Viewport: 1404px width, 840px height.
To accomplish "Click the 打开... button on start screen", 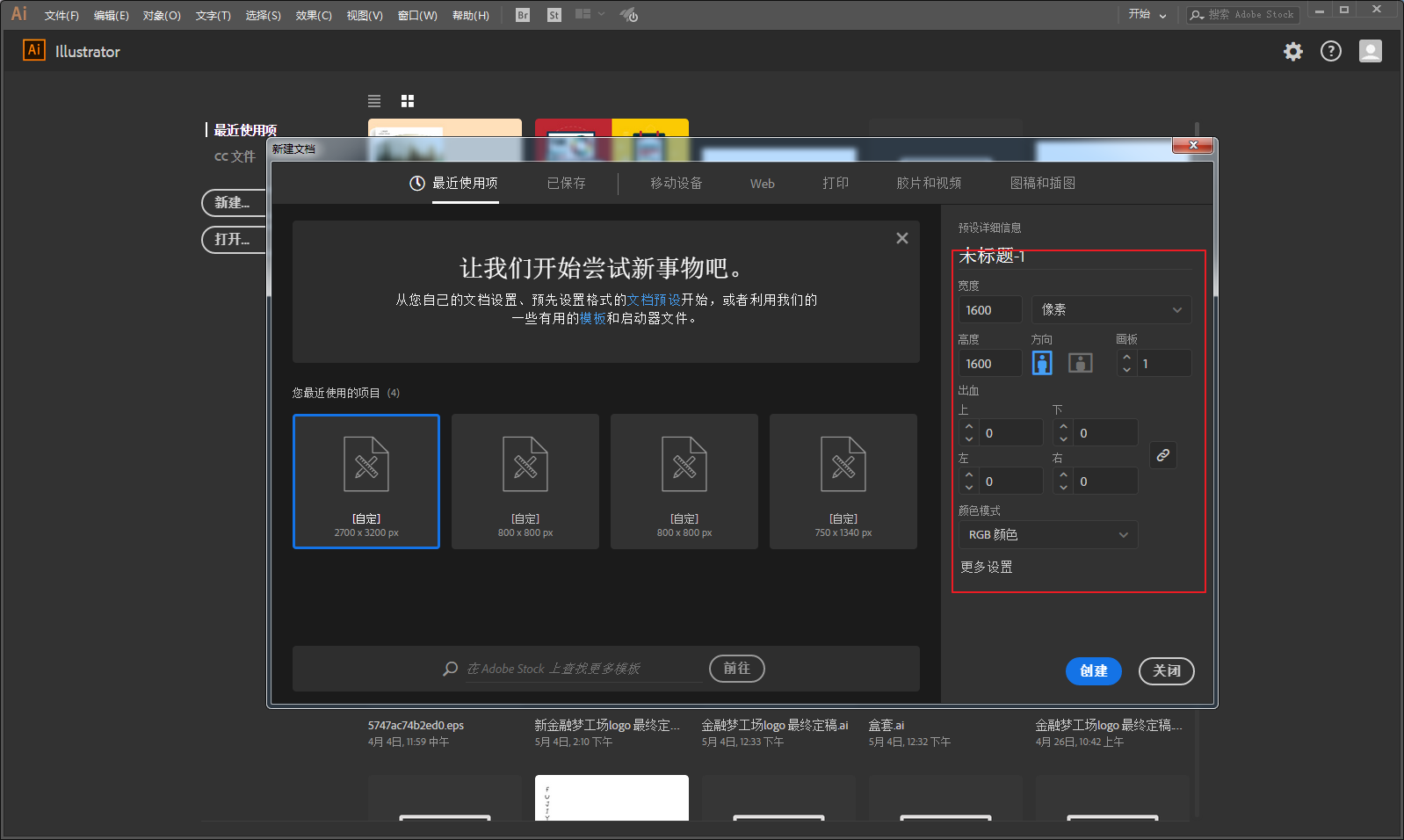I will click(233, 239).
